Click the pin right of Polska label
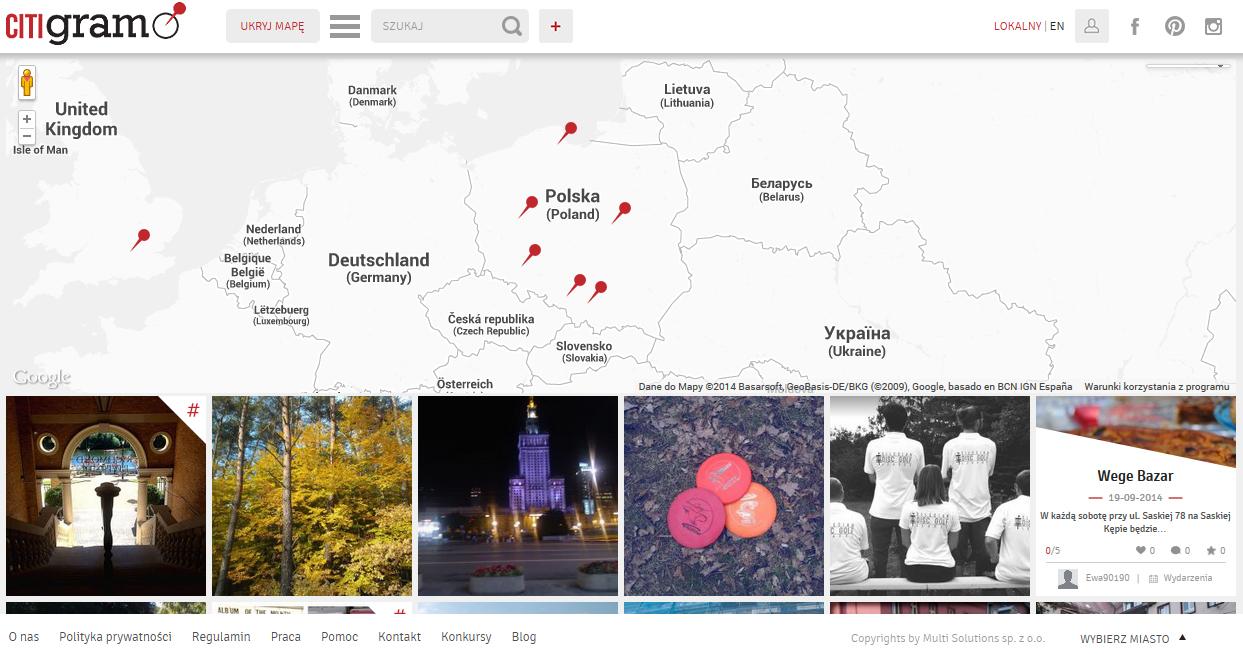Screen dimensions: 1243x654 [x=621, y=212]
